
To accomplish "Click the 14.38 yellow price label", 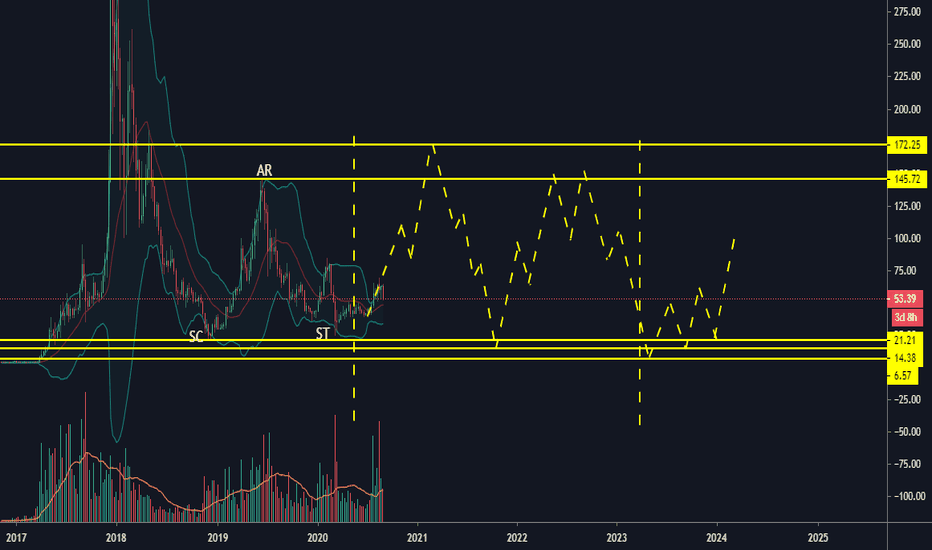I will (x=905, y=357).
